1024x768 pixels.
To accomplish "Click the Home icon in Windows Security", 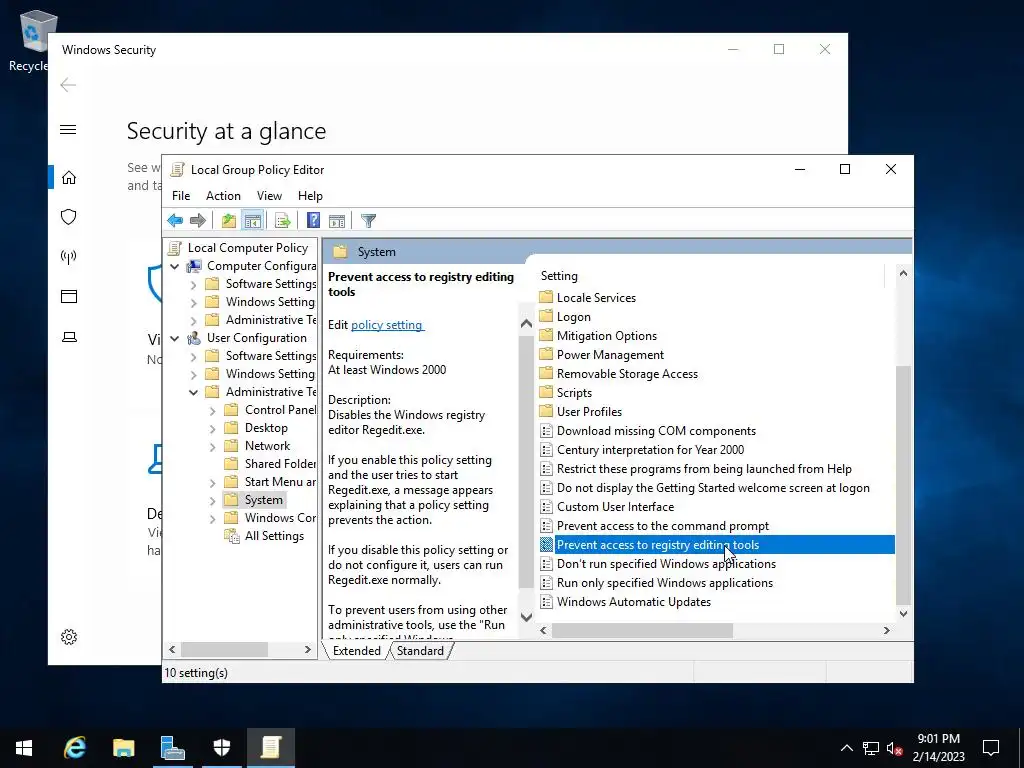I will pyautogui.click(x=69, y=178).
